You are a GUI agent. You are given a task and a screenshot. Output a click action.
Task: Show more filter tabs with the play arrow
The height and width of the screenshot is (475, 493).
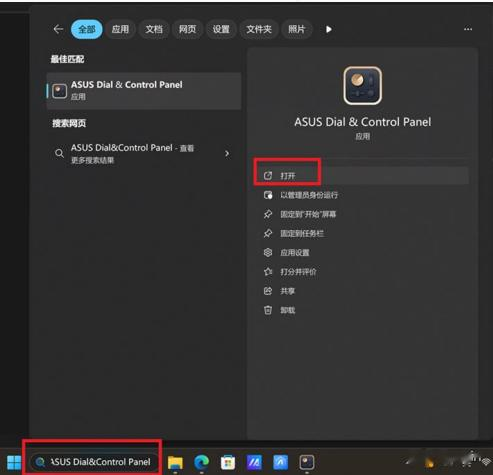point(329,29)
